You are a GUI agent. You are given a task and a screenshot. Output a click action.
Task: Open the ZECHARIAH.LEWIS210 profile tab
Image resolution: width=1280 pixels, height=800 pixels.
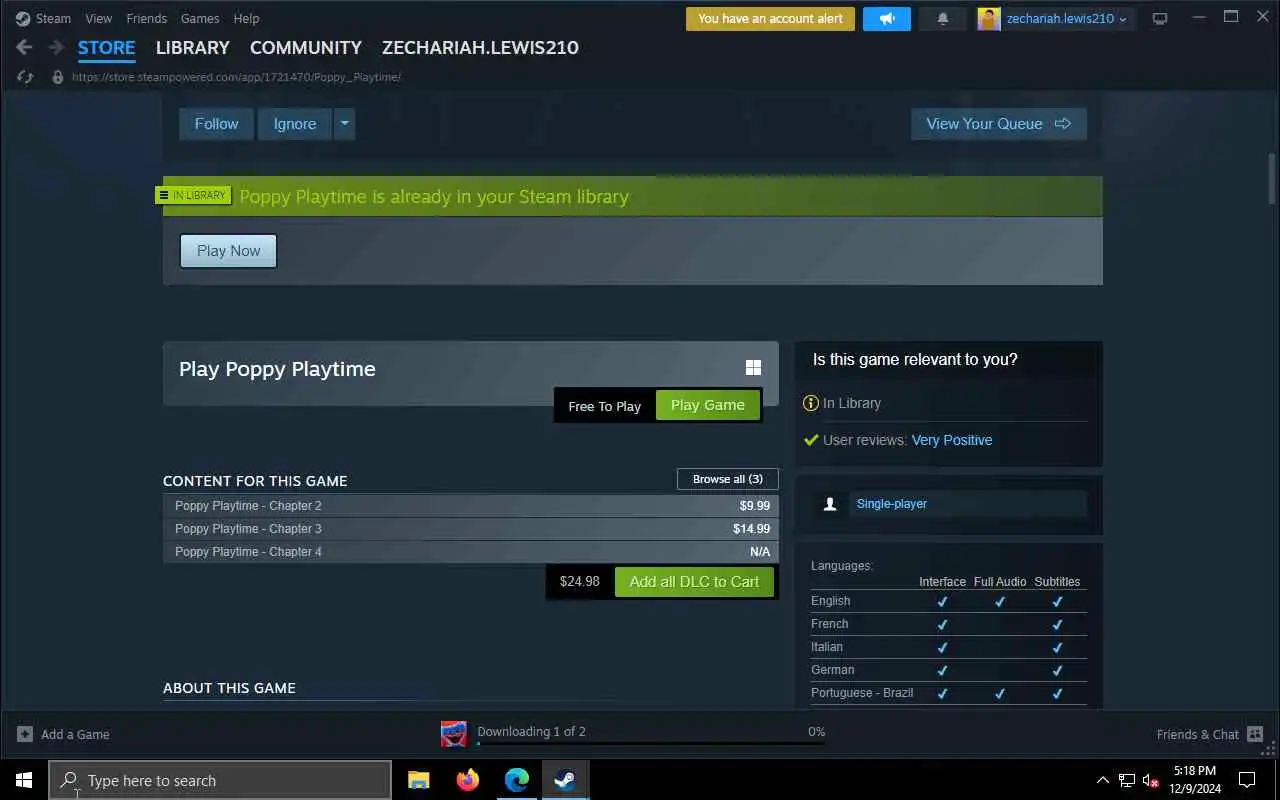(x=480, y=47)
